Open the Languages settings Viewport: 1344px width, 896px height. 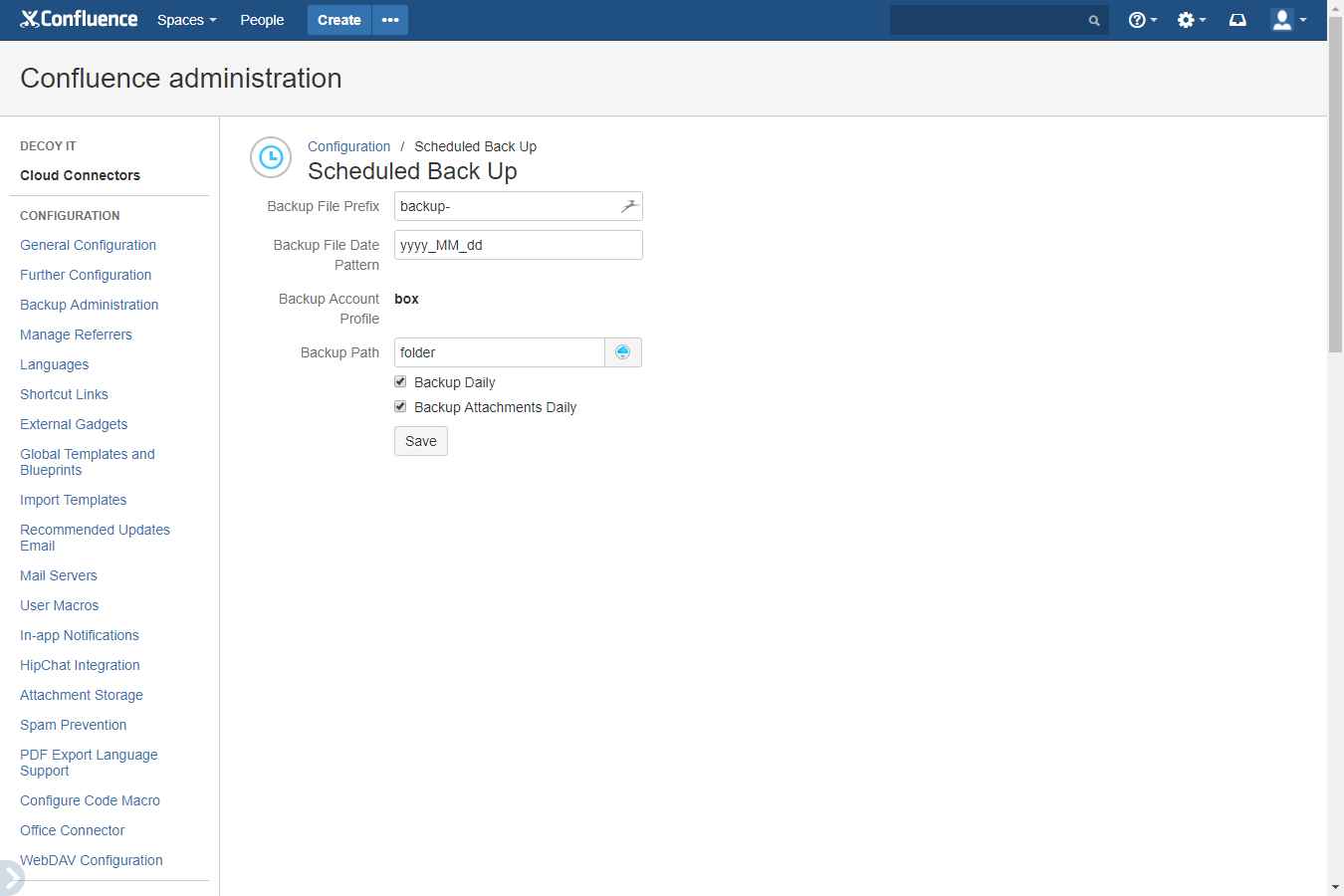click(x=54, y=364)
